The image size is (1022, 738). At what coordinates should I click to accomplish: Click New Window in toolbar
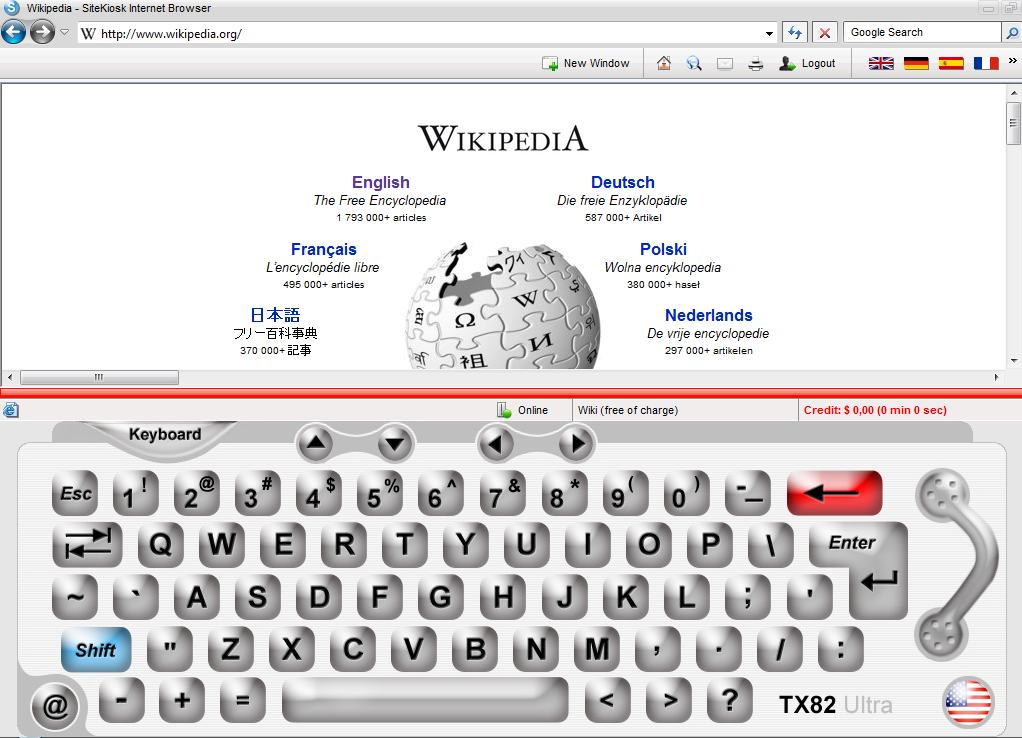(x=586, y=63)
